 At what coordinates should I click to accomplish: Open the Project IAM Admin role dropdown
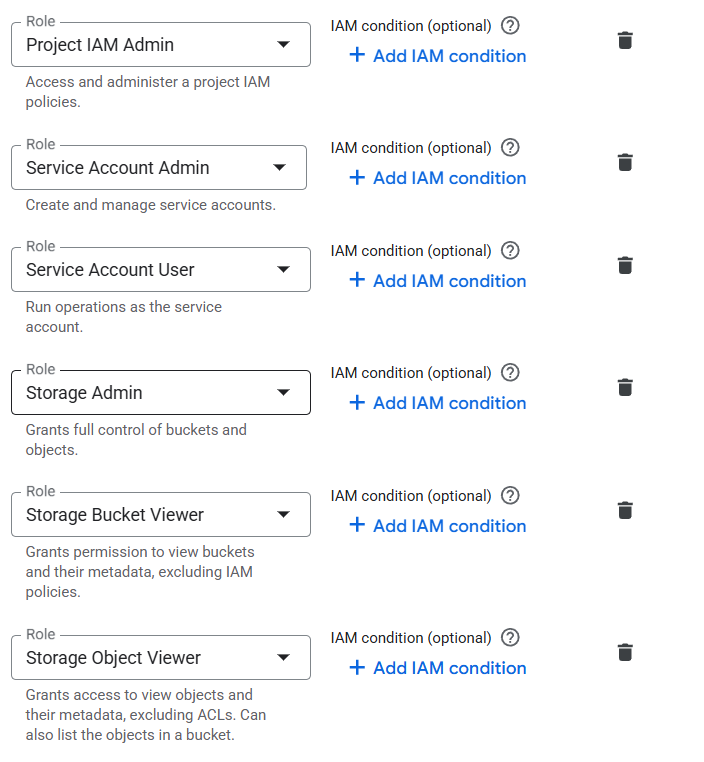[x=161, y=45]
